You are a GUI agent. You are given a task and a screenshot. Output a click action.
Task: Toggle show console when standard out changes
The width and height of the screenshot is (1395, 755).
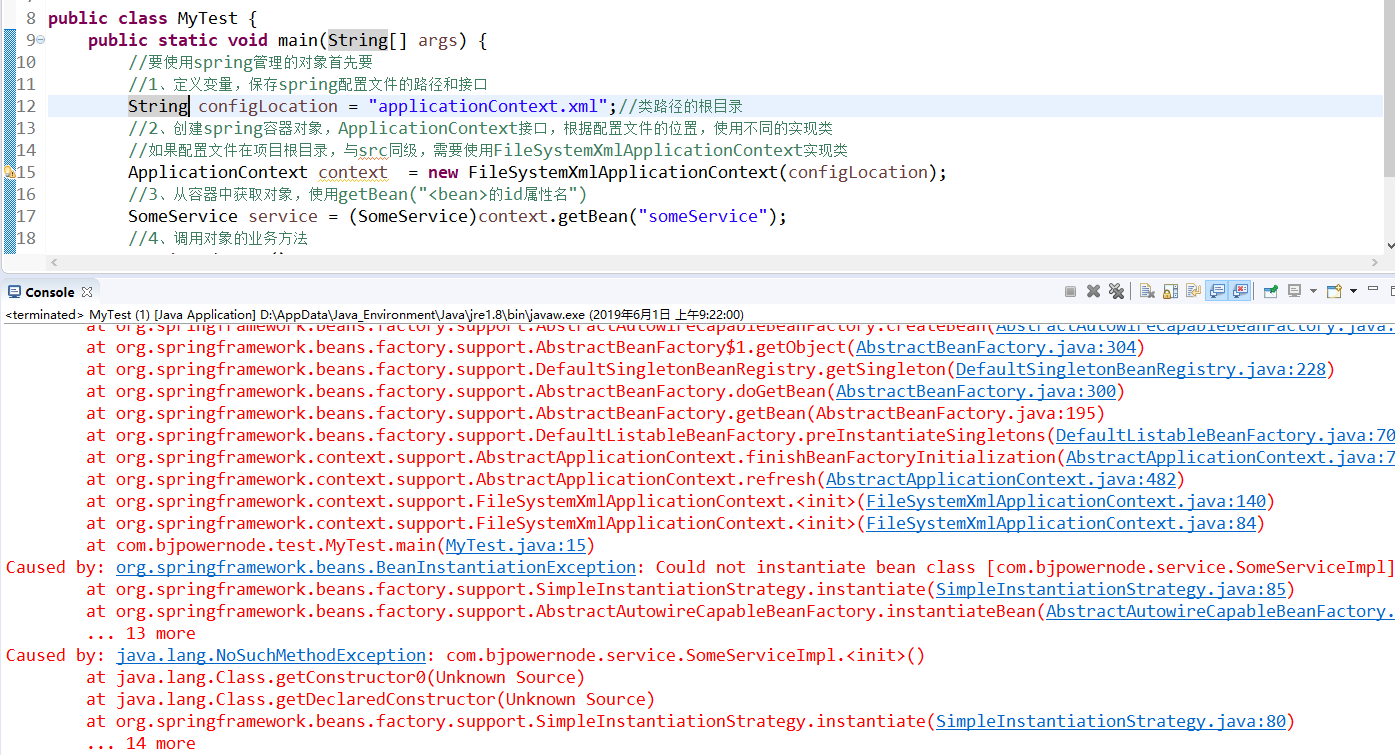click(1216, 291)
